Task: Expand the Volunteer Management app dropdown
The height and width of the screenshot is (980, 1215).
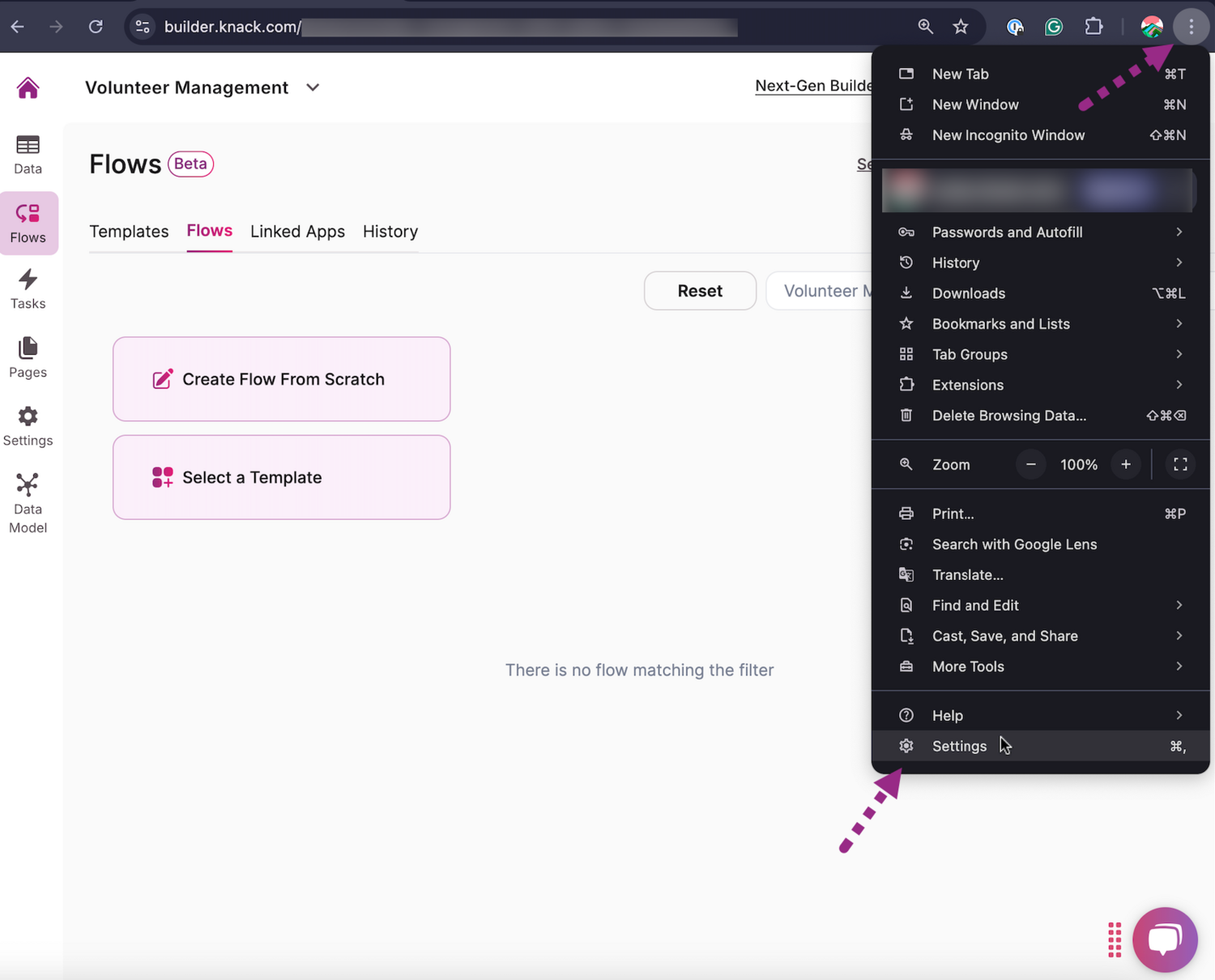Action: [x=313, y=87]
